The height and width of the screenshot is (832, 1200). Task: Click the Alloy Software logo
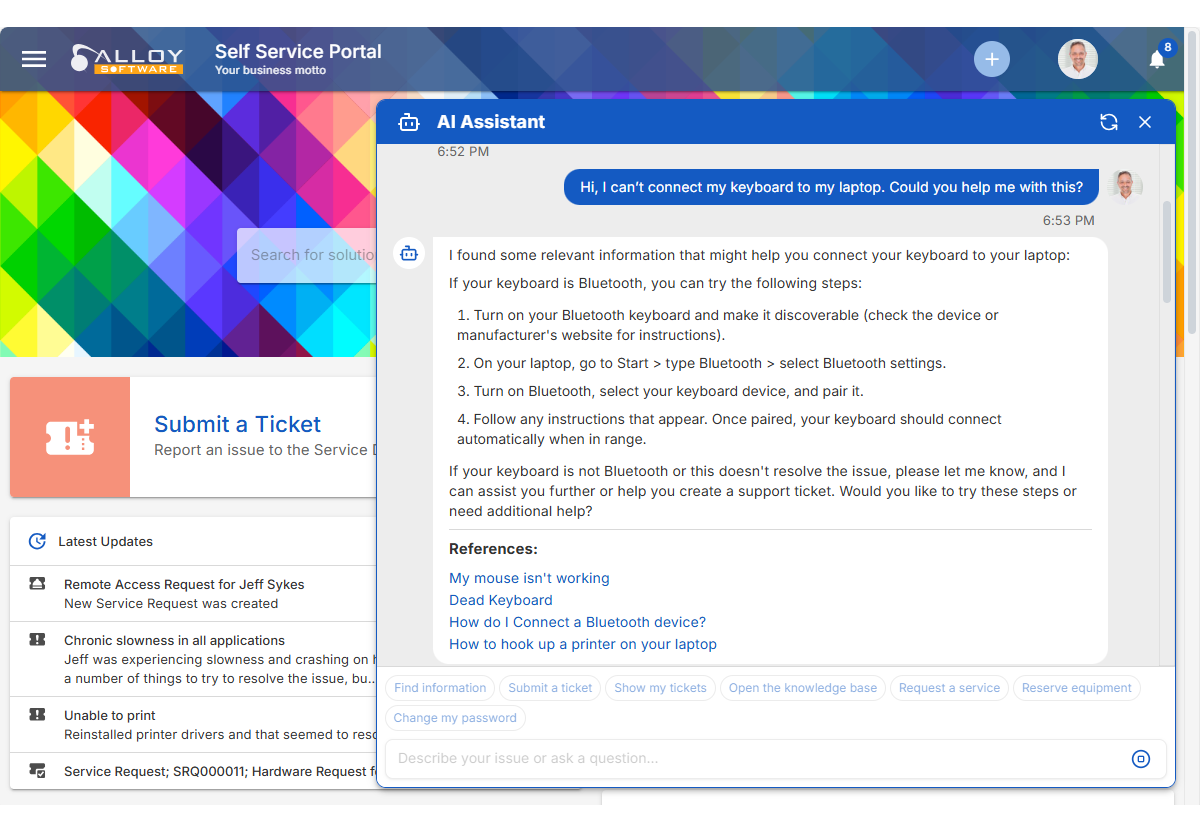click(x=127, y=59)
